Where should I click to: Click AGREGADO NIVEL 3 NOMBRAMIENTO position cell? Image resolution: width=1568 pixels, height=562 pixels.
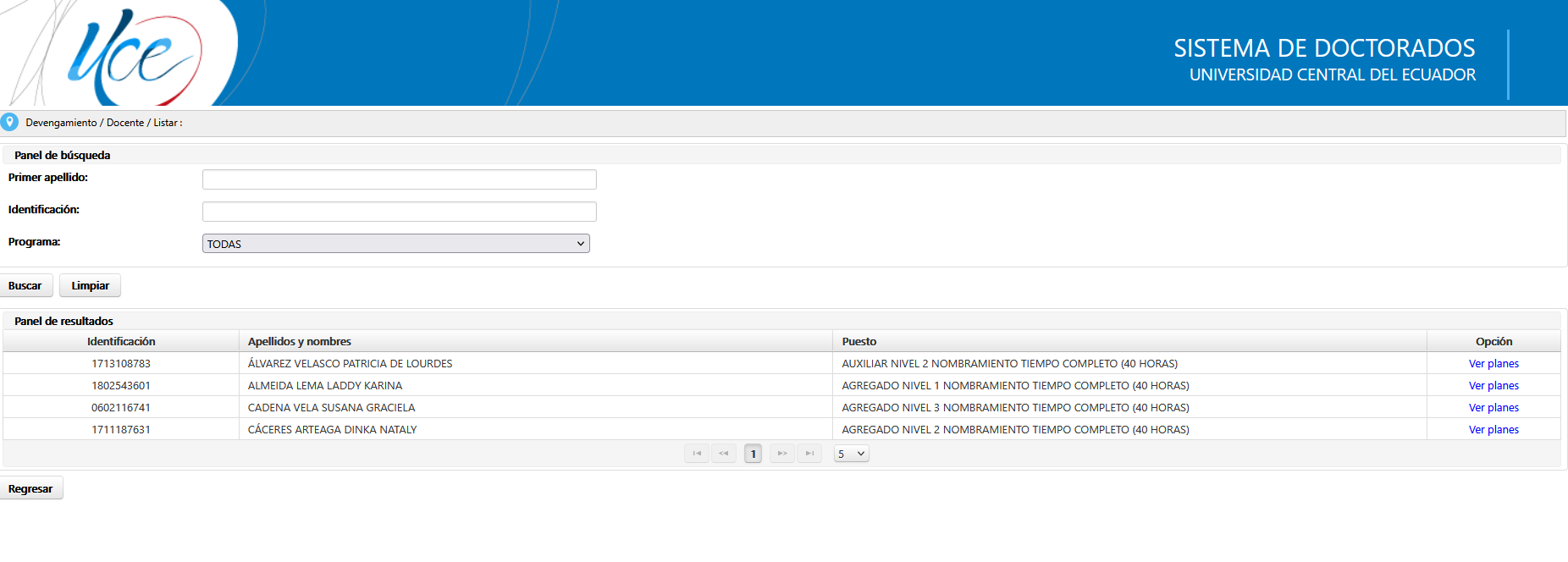(x=1130, y=407)
